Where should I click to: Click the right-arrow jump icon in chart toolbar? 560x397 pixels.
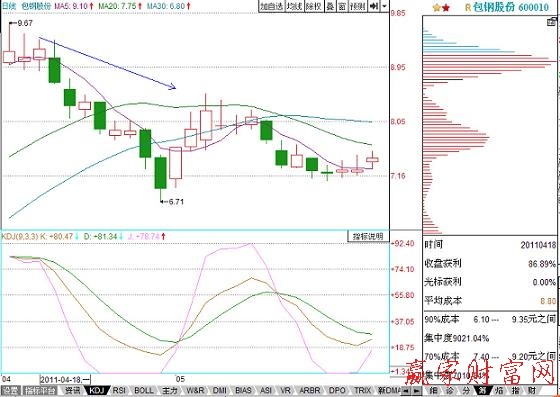coord(374,6)
